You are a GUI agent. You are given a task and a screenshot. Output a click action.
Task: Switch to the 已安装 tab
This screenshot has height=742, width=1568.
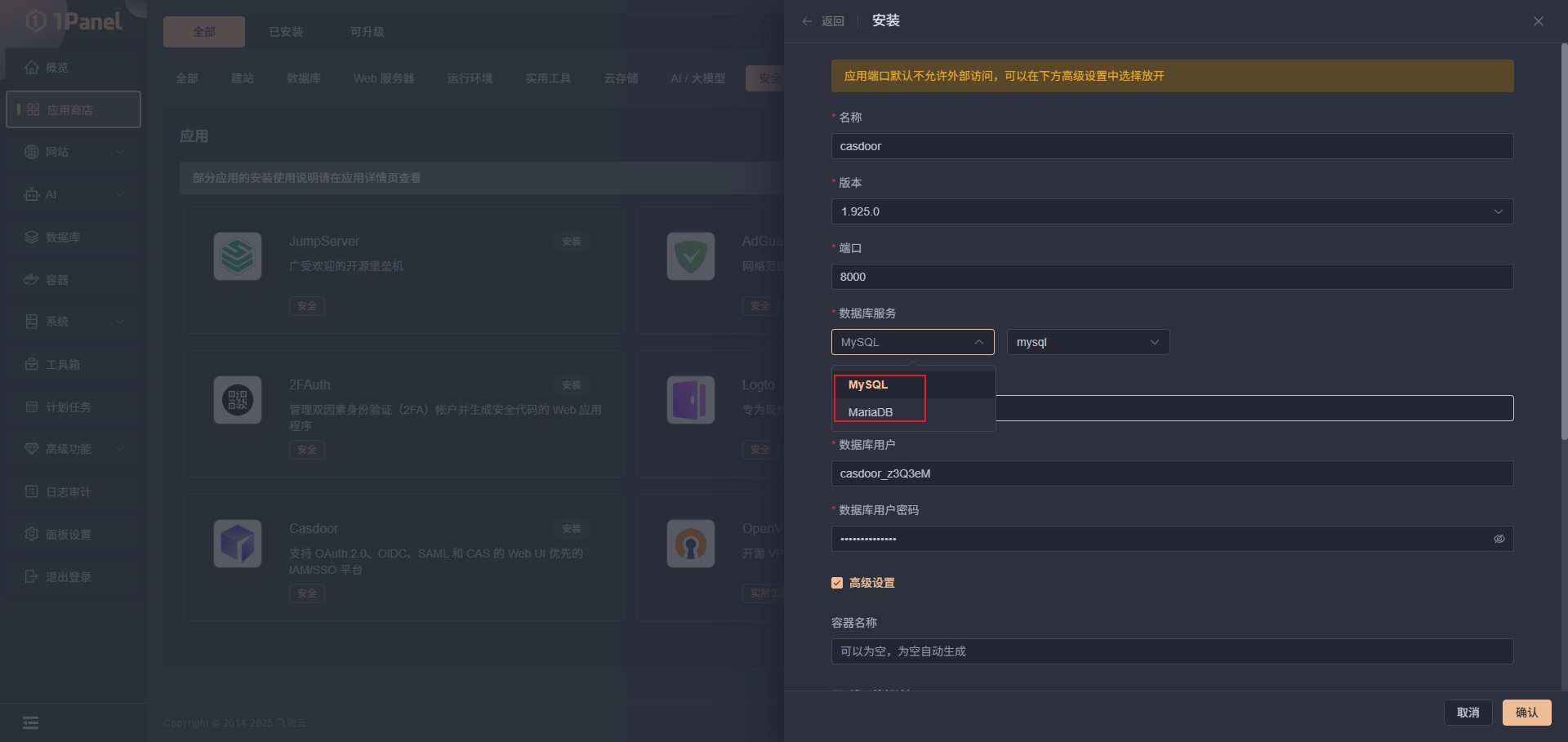pyautogui.click(x=286, y=32)
